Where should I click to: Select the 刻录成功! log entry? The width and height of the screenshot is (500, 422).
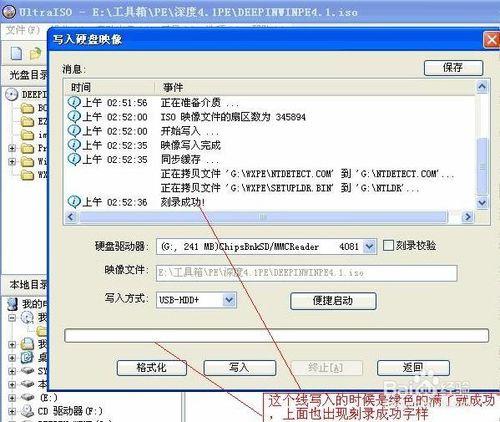pos(183,202)
